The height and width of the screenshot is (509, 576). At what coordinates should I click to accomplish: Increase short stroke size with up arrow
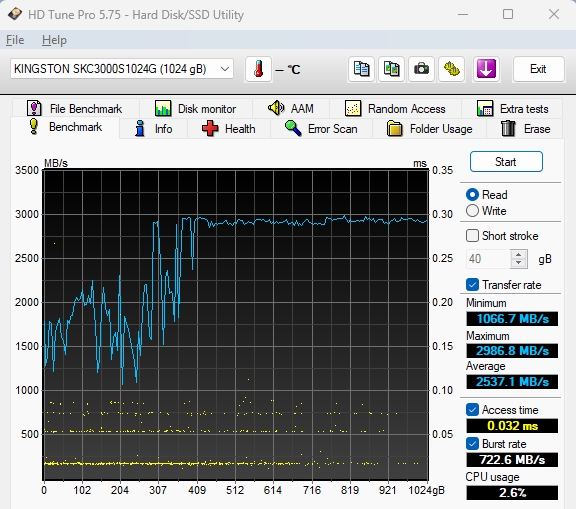click(x=518, y=254)
